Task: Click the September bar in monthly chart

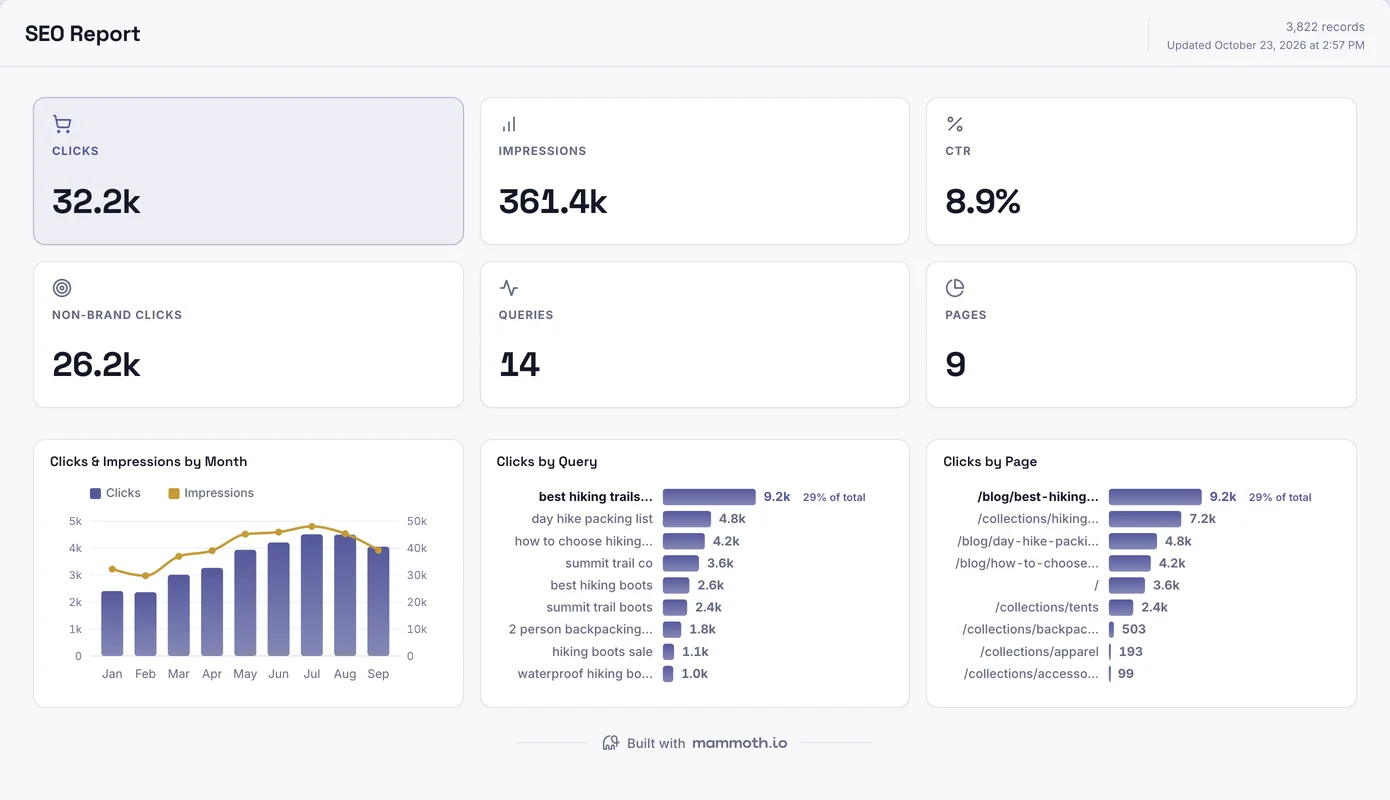Action: point(378,601)
